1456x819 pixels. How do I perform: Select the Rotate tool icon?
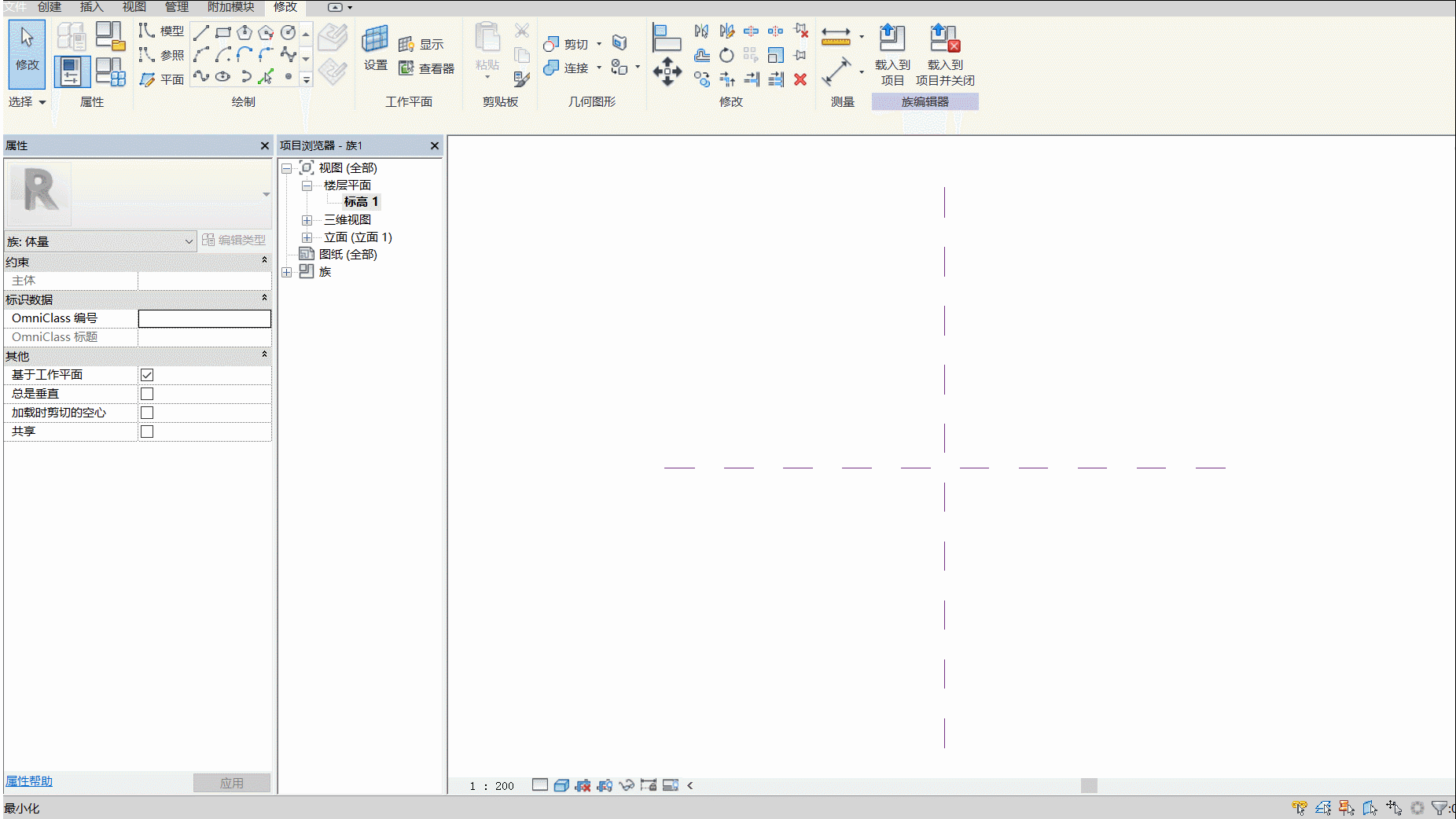[x=726, y=55]
